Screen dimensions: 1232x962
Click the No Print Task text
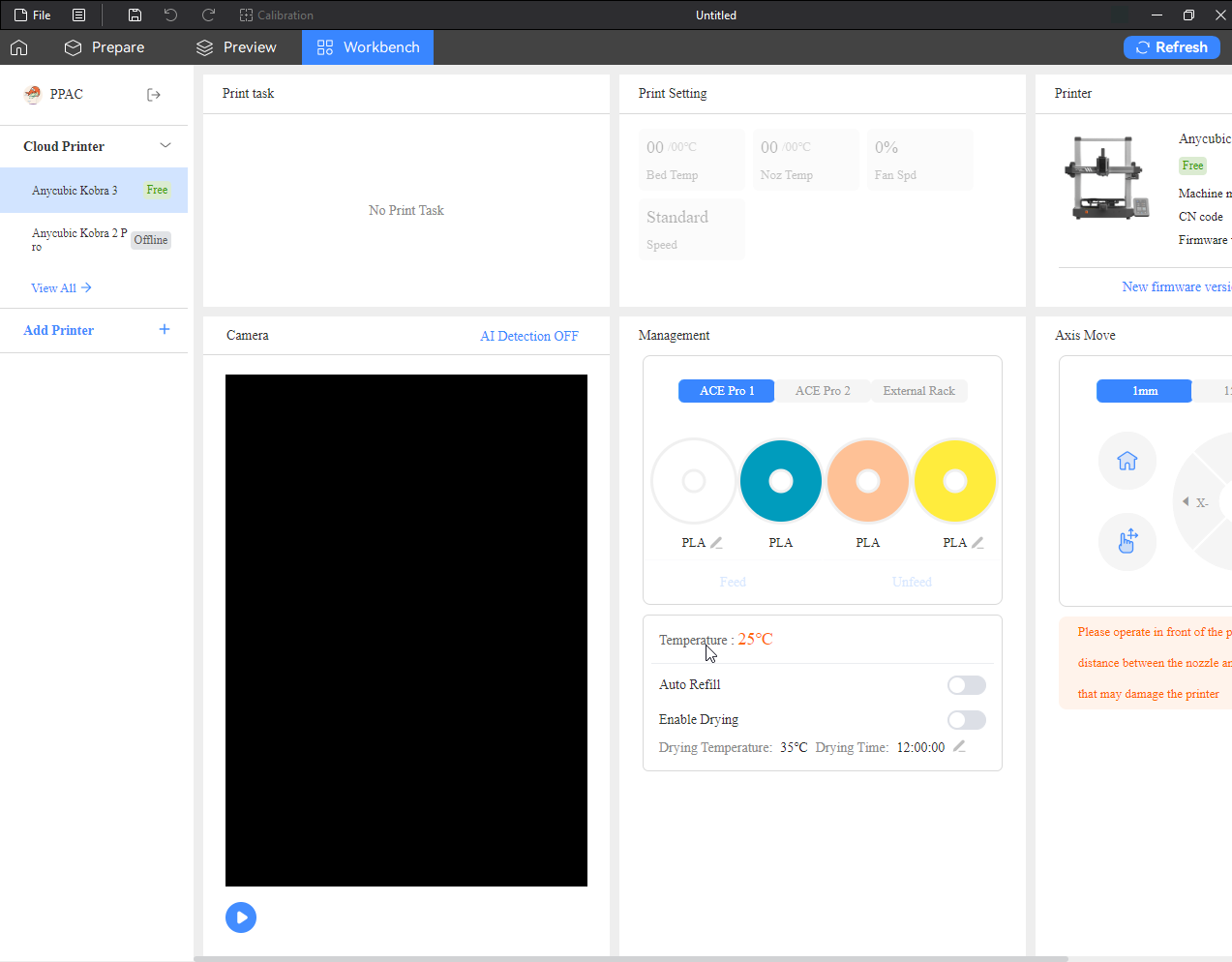pyautogui.click(x=406, y=210)
